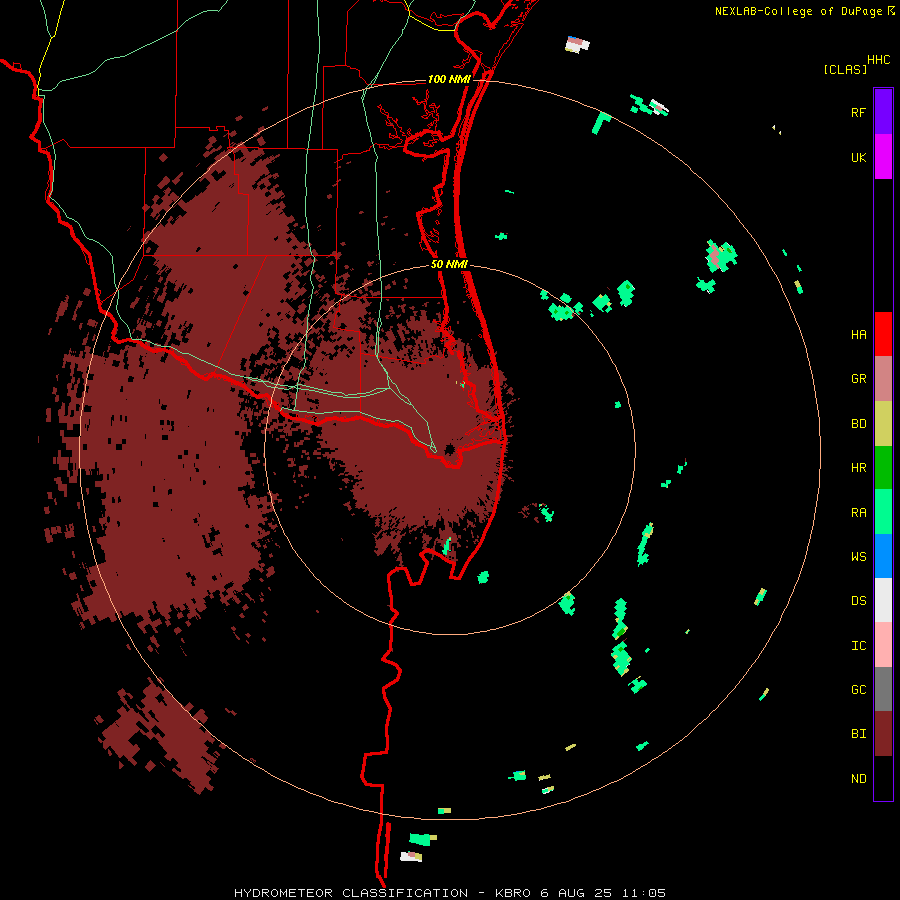
Task: Select the DS dry snow white swatch
Action: 883,600
